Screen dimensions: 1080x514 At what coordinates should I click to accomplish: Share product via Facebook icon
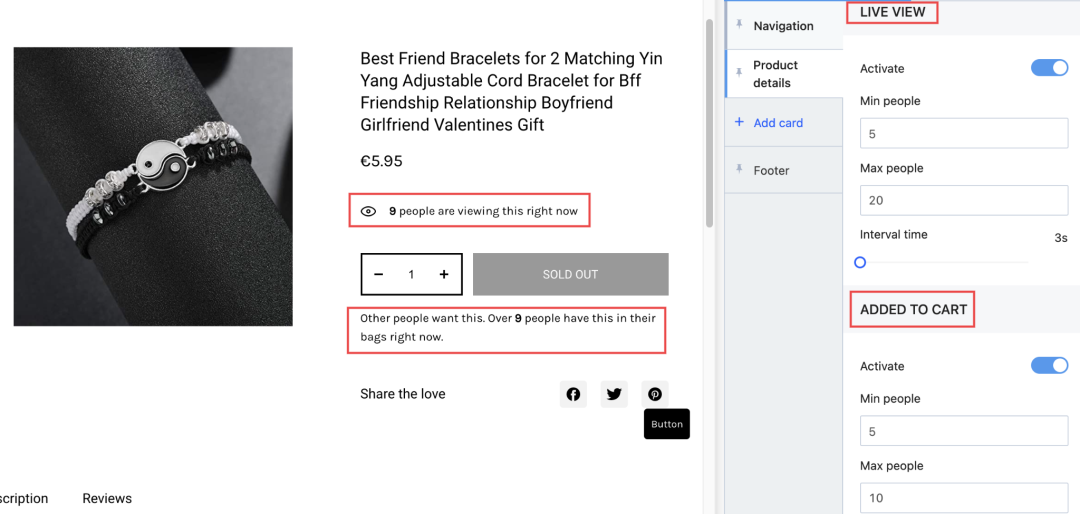(x=573, y=394)
